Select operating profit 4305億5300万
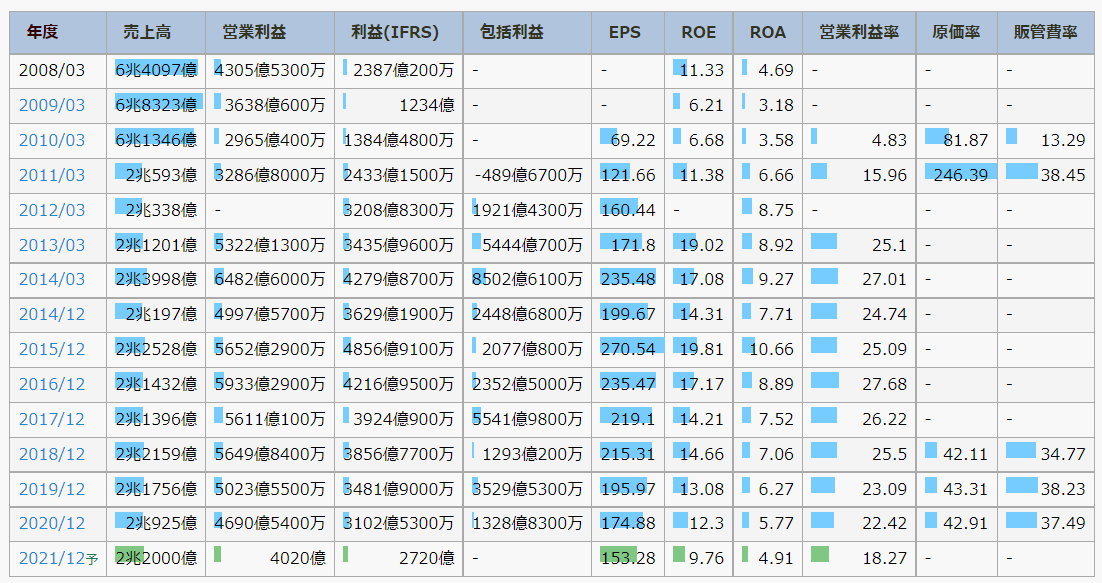The width and height of the screenshot is (1102, 583). tap(270, 71)
